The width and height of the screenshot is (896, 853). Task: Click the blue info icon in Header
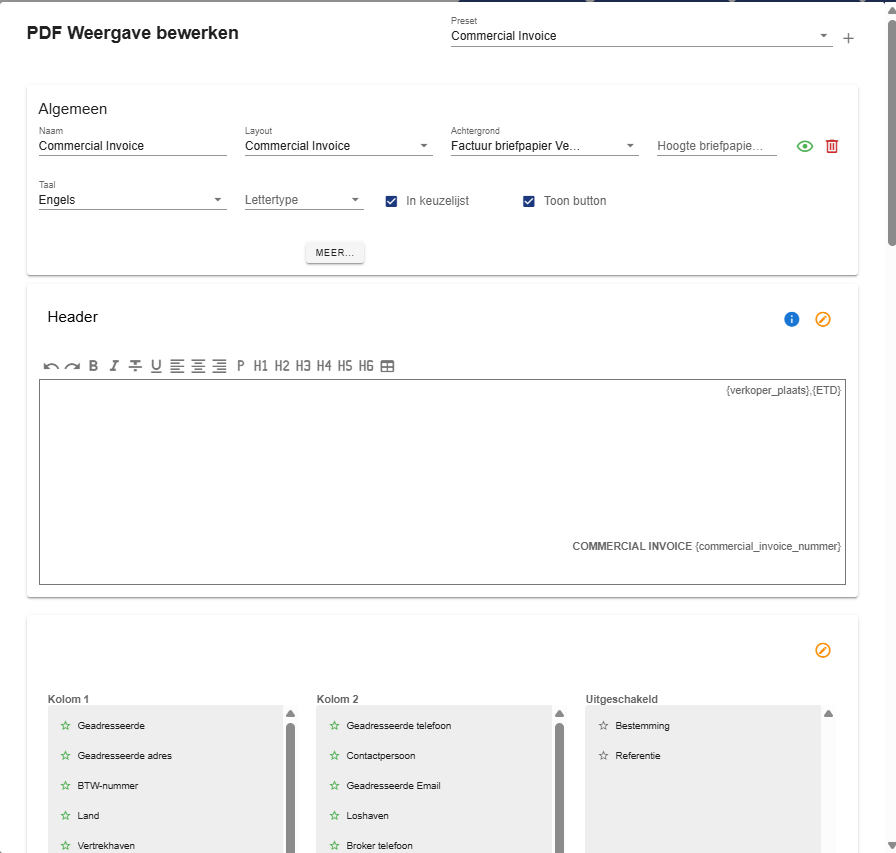(x=792, y=319)
